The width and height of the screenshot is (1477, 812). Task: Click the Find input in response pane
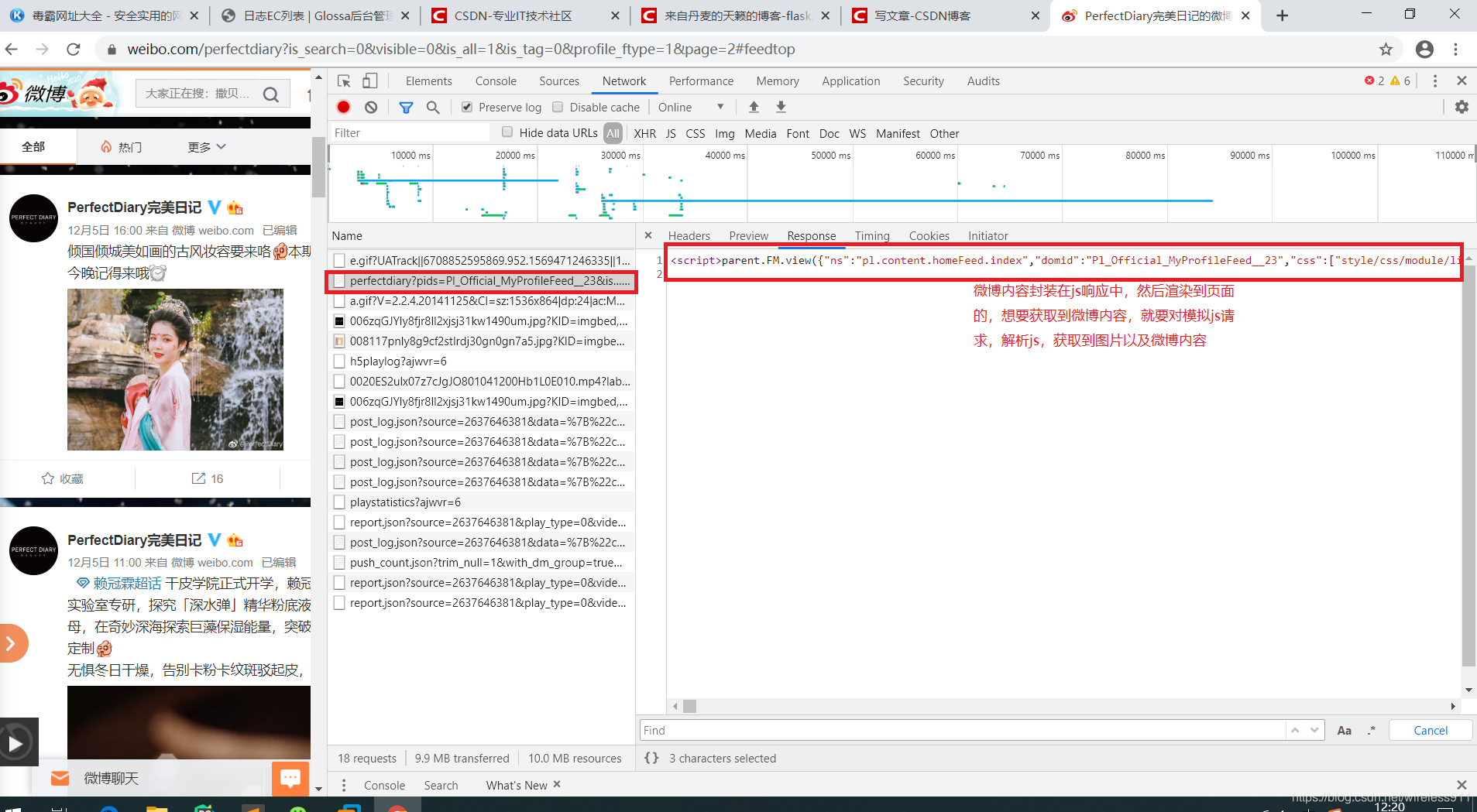tap(963, 730)
